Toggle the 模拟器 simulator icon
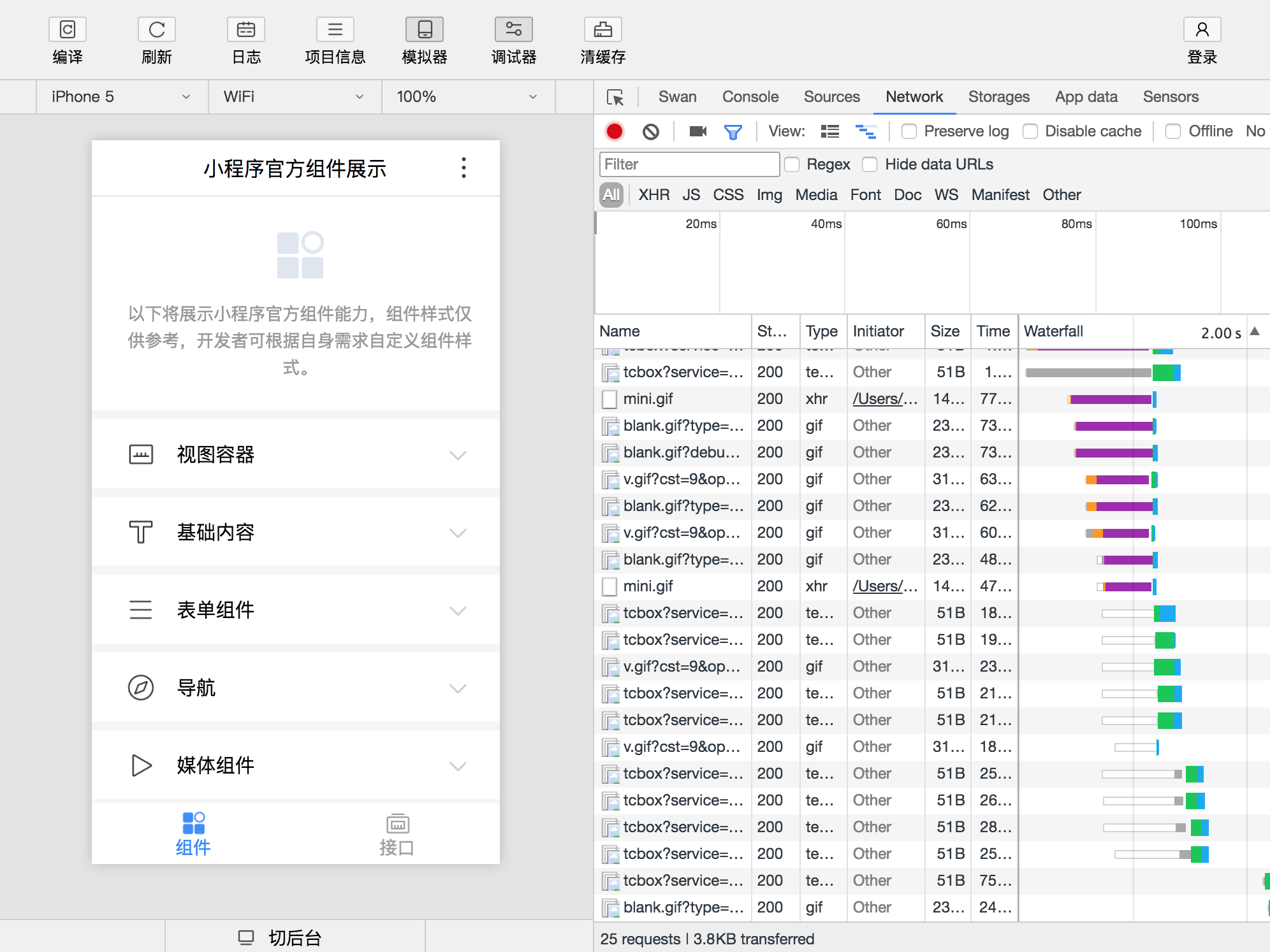The image size is (1270, 952). click(425, 29)
